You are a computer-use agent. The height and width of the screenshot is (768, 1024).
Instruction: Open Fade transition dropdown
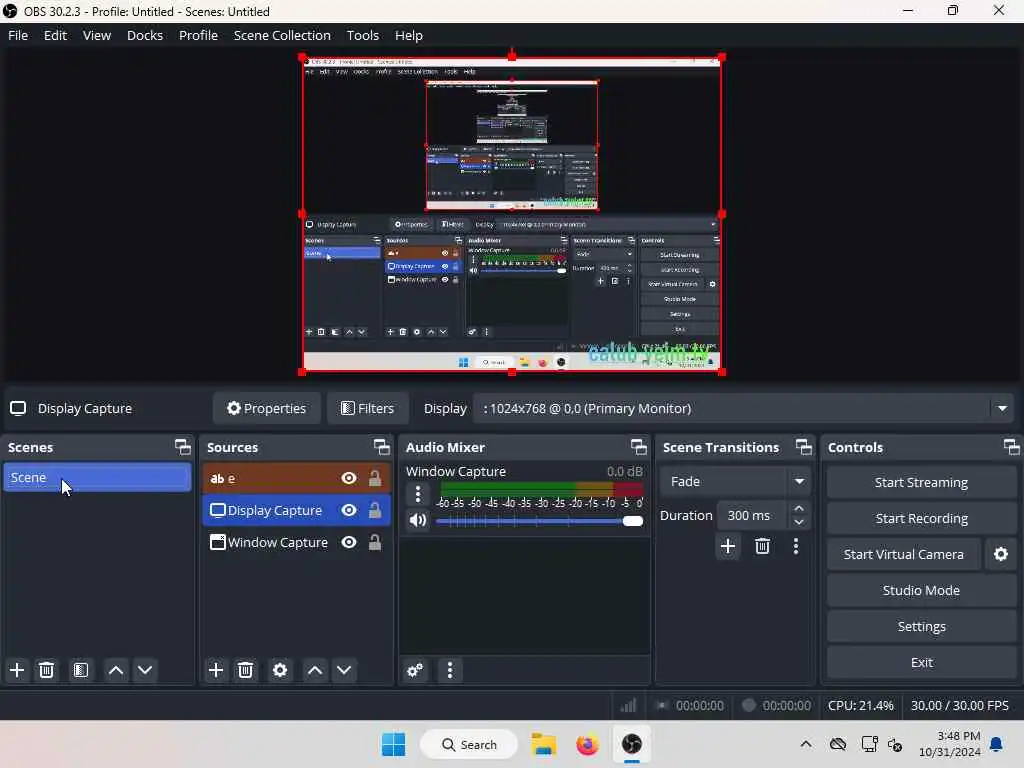[x=735, y=482]
